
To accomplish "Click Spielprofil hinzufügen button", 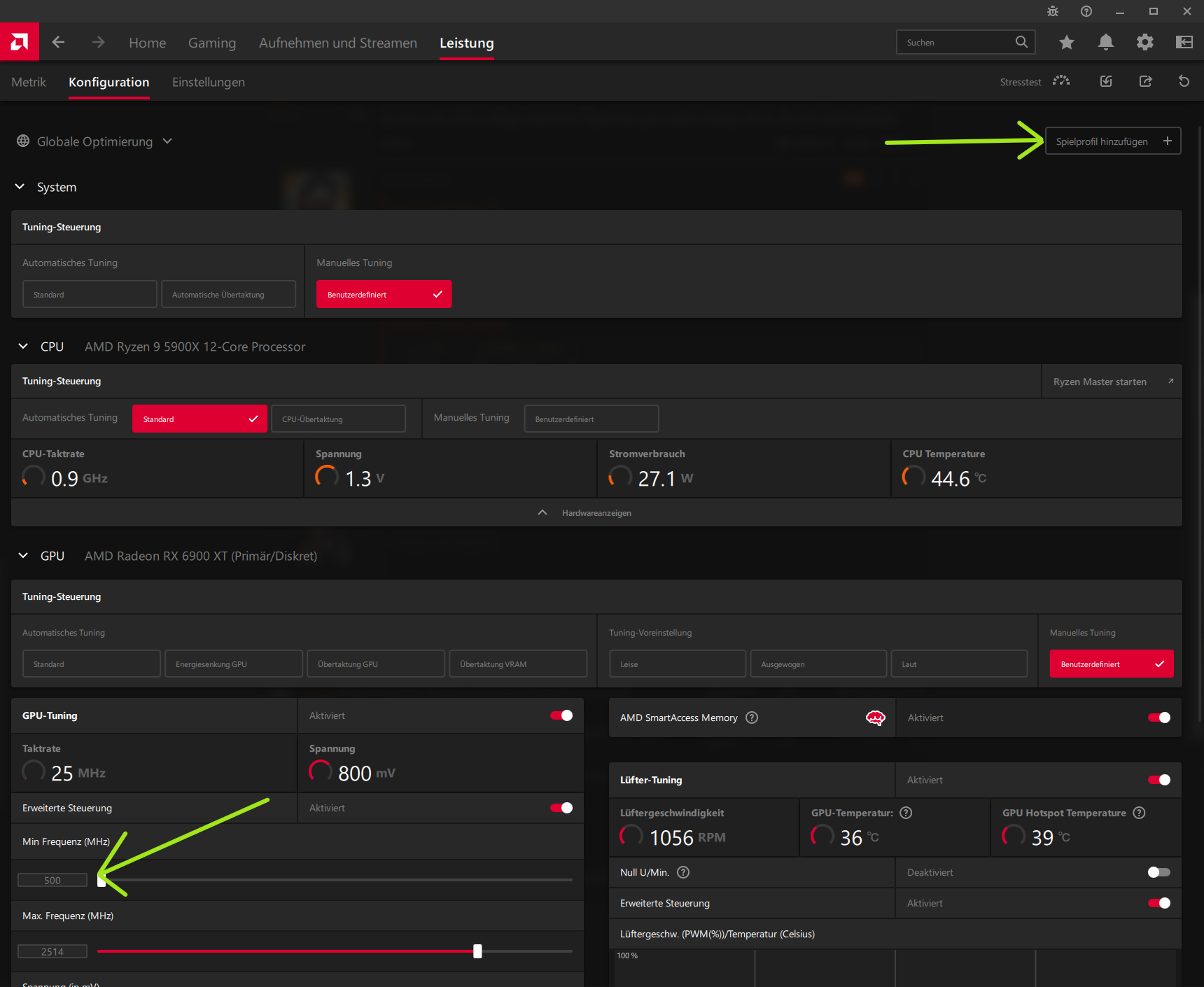I will point(1112,141).
